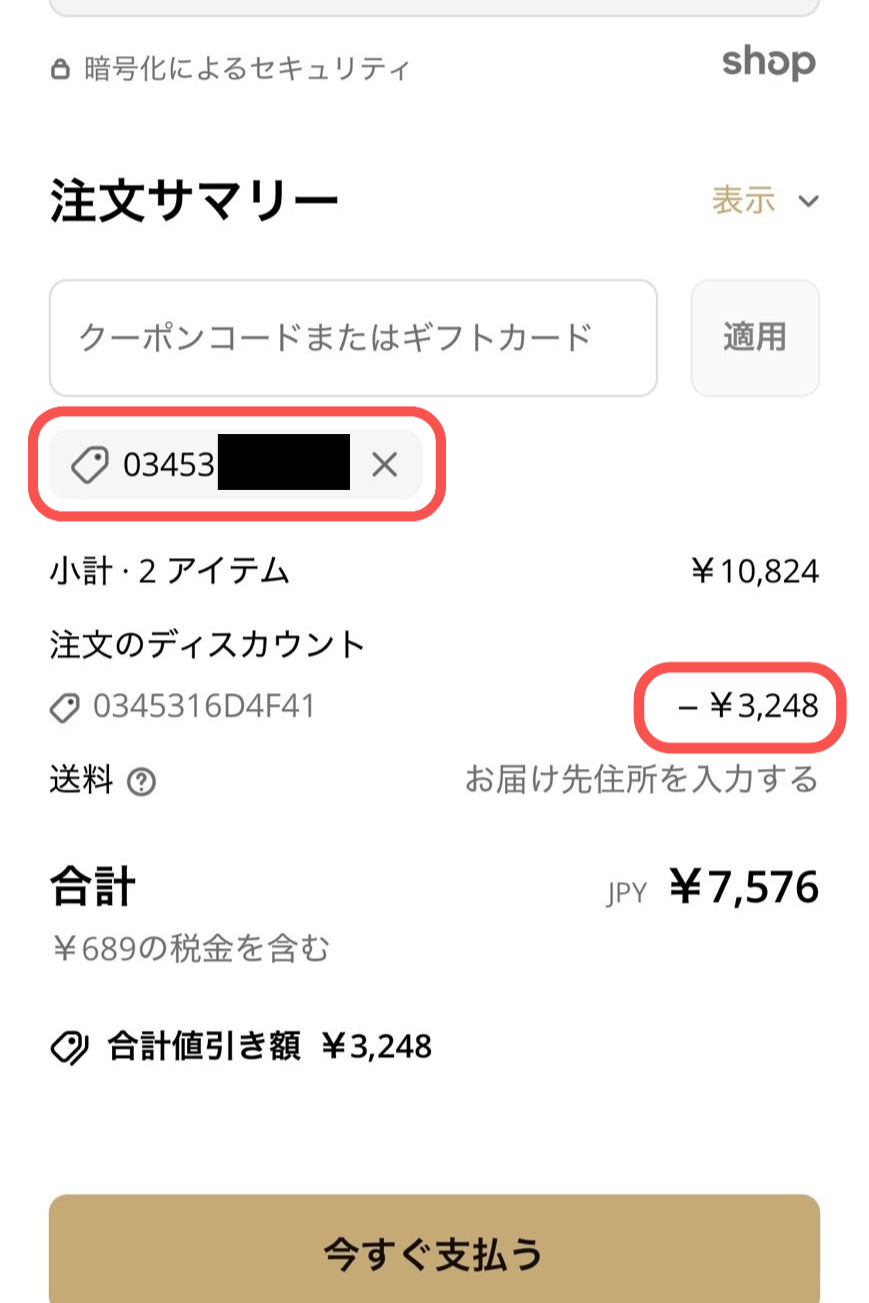
Task: Click the JPY currency label
Action: [627, 892]
